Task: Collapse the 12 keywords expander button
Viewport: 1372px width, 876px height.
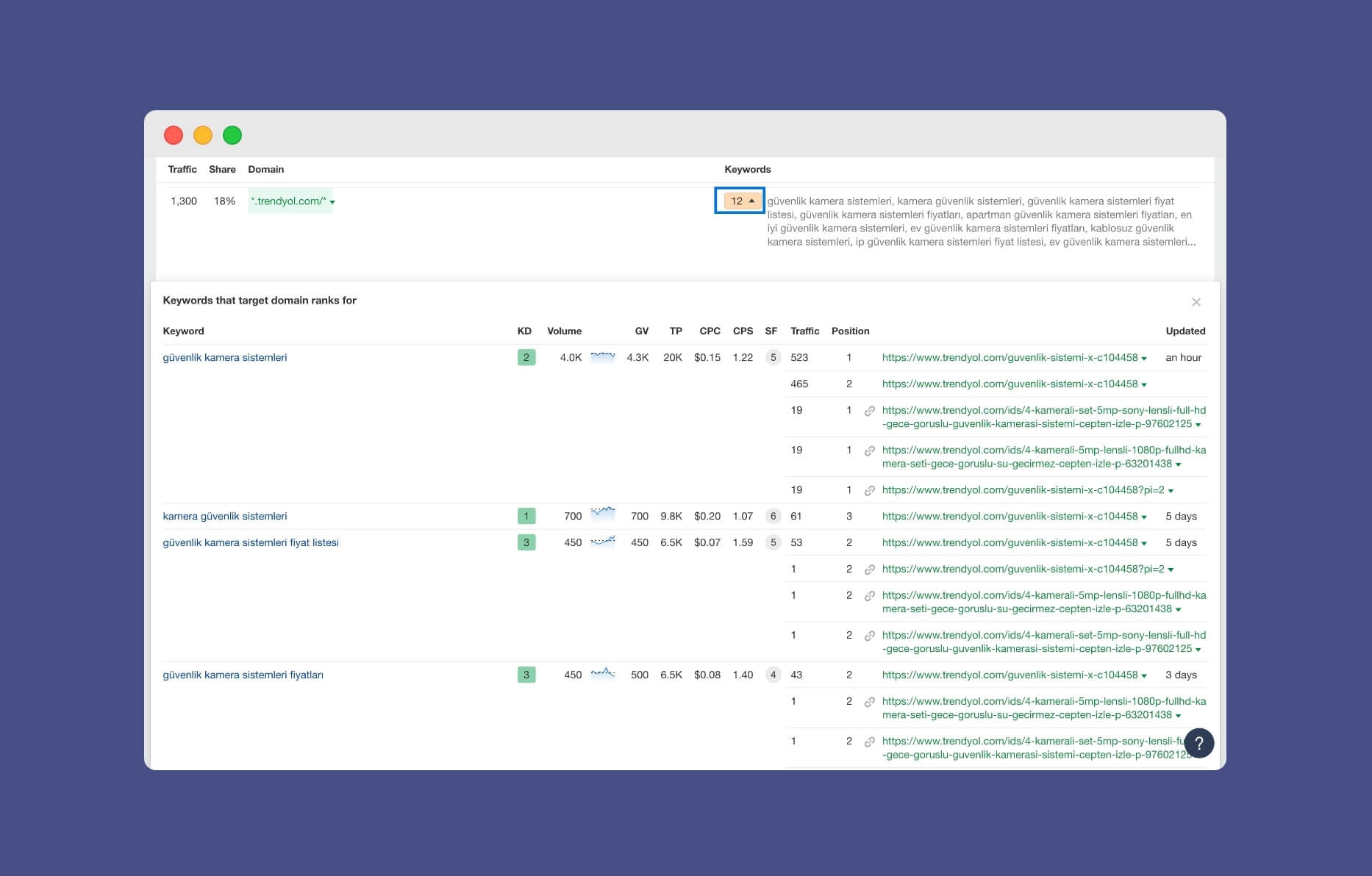Action: click(740, 201)
